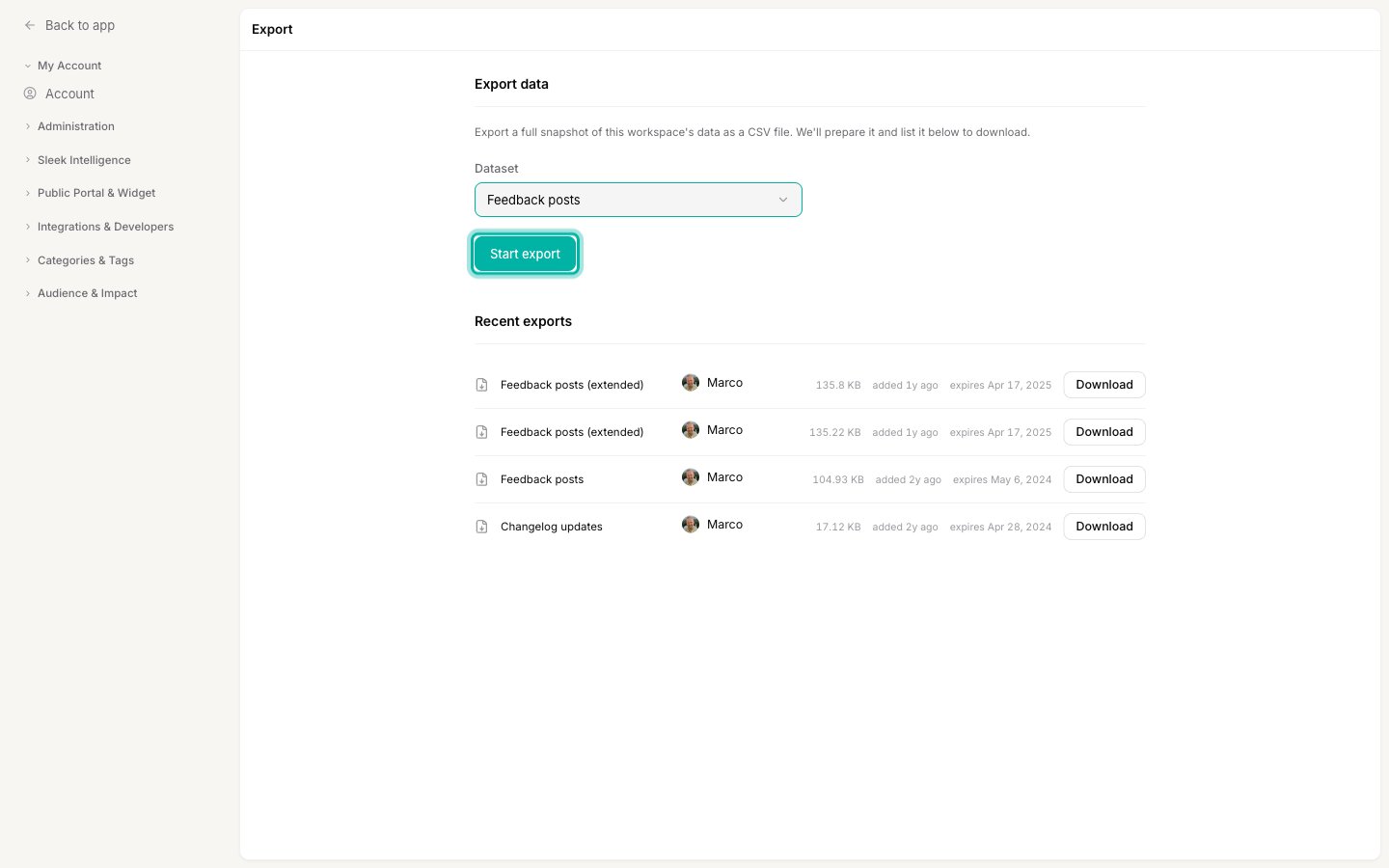Viewport: 1389px width, 868px height.
Task: Expand Audience & Impact section
Action: [81, 293]
